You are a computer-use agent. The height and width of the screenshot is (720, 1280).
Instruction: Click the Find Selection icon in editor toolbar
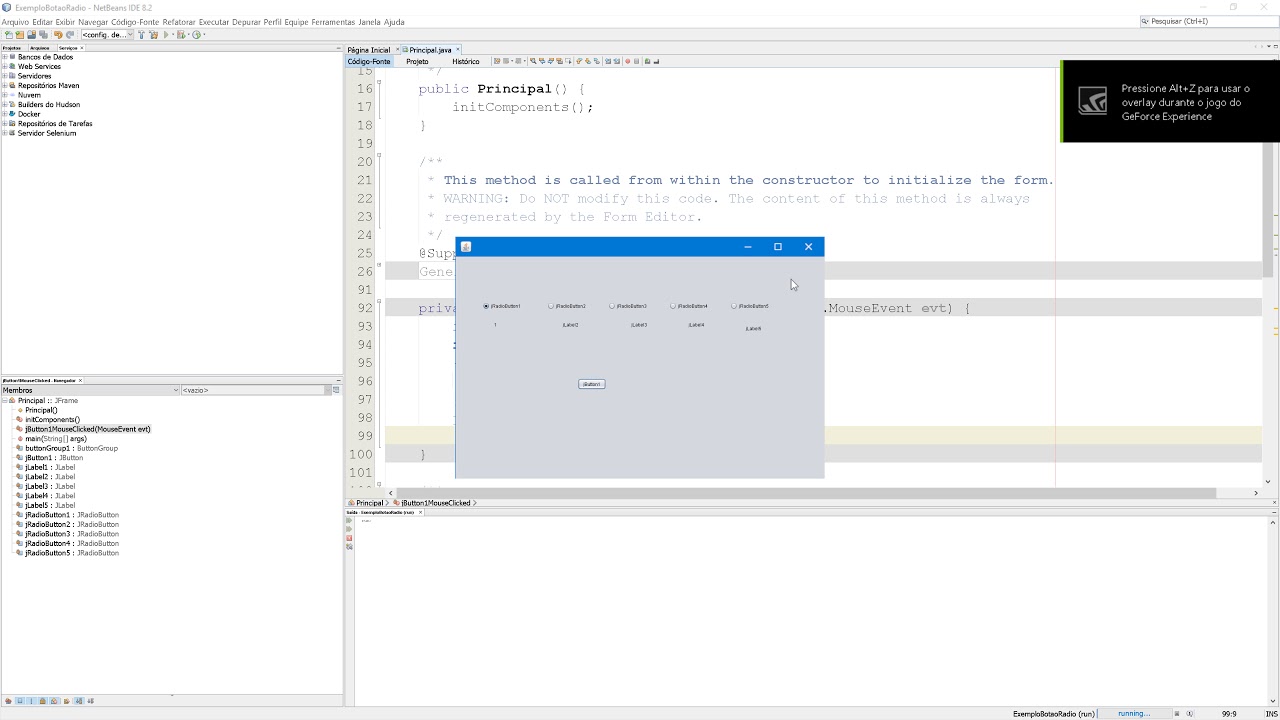533,61
